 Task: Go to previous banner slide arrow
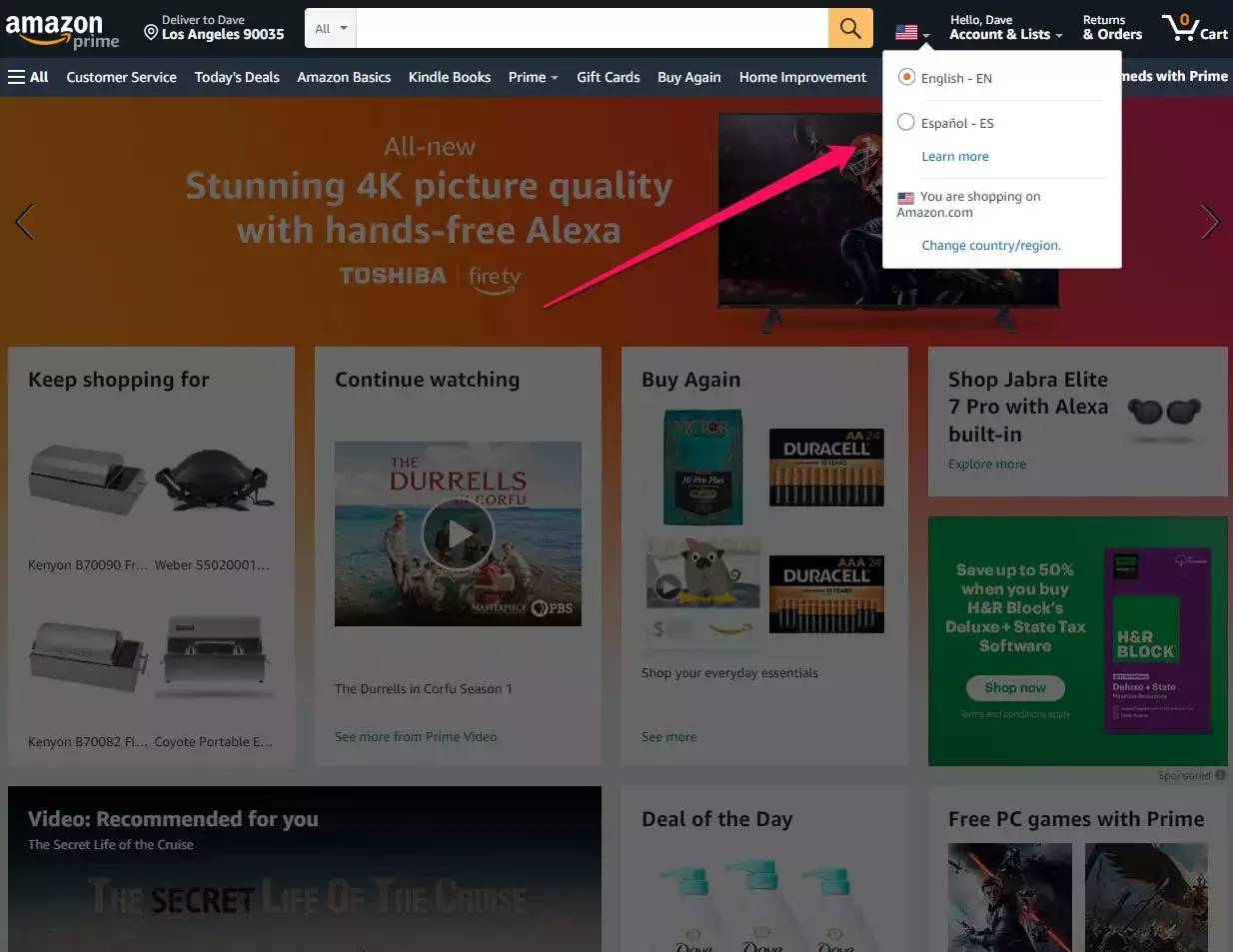25,221
